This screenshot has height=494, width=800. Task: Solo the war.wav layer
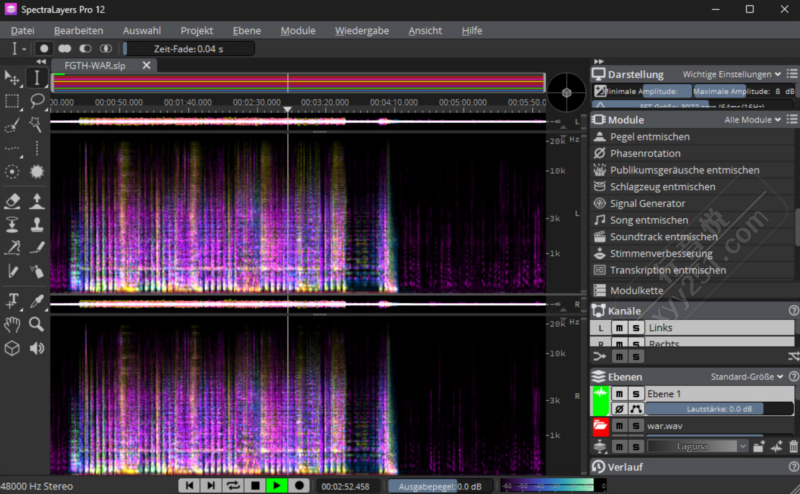[636, 426]
